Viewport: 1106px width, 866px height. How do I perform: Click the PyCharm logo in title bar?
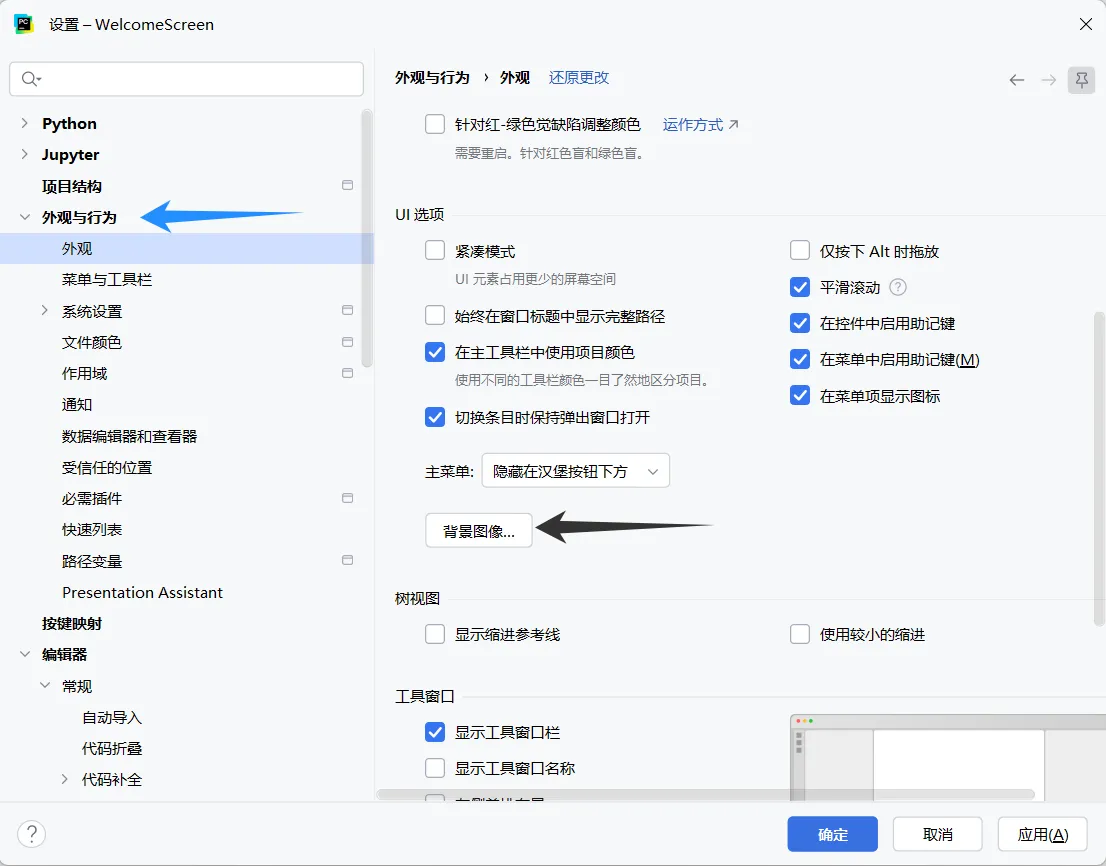tap(24, 24)
